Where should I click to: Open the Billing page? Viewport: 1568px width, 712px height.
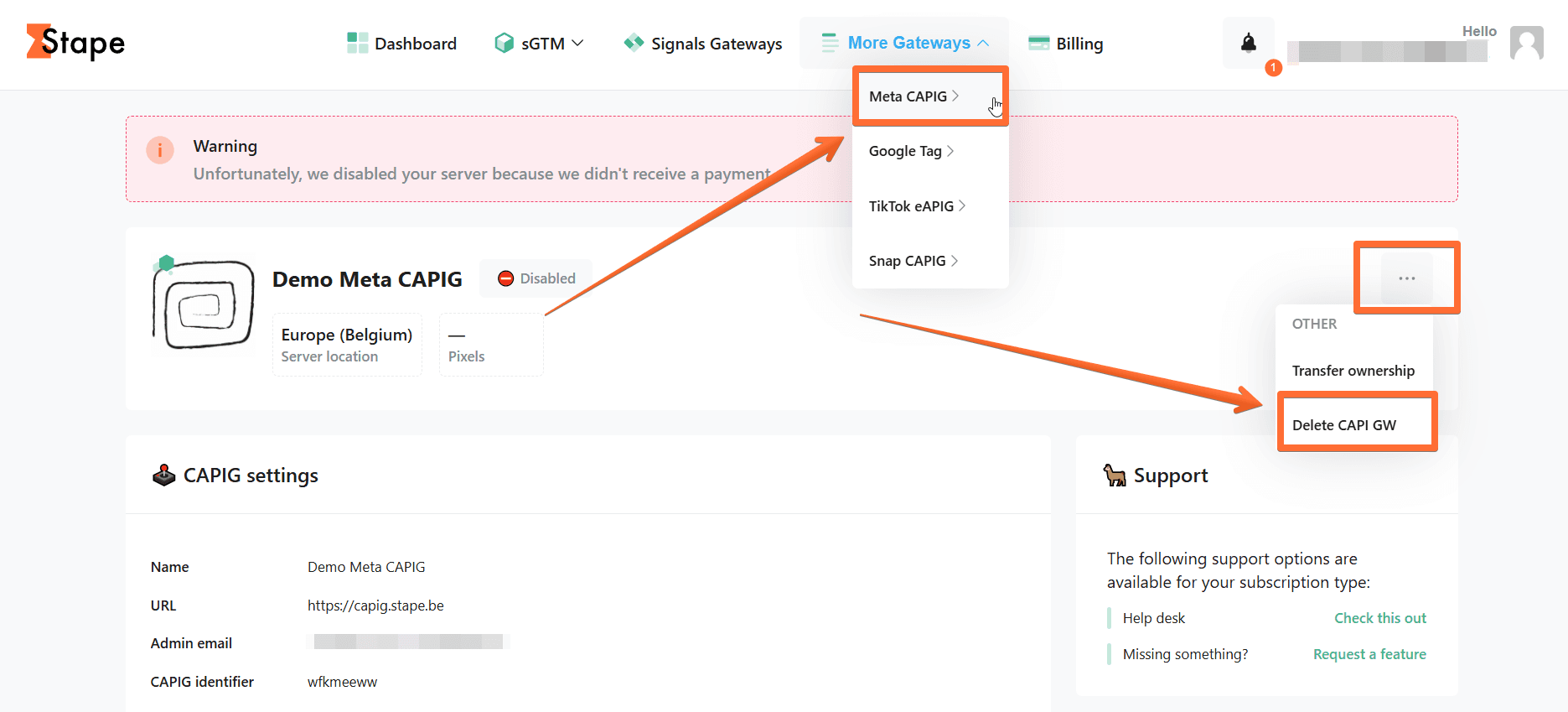[1066, 44]
